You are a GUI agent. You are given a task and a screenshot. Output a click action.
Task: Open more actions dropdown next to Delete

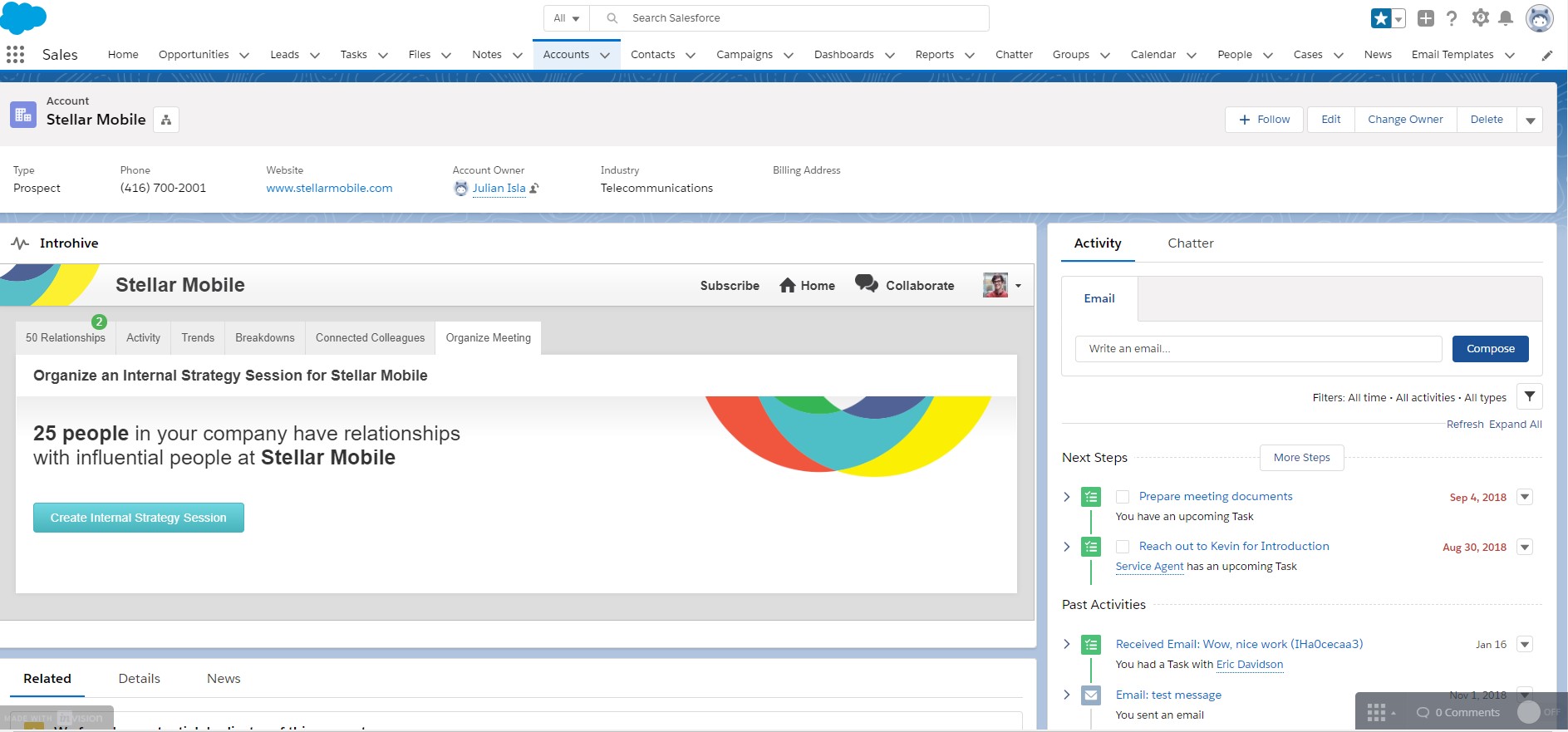click(x=1530, y=120)
